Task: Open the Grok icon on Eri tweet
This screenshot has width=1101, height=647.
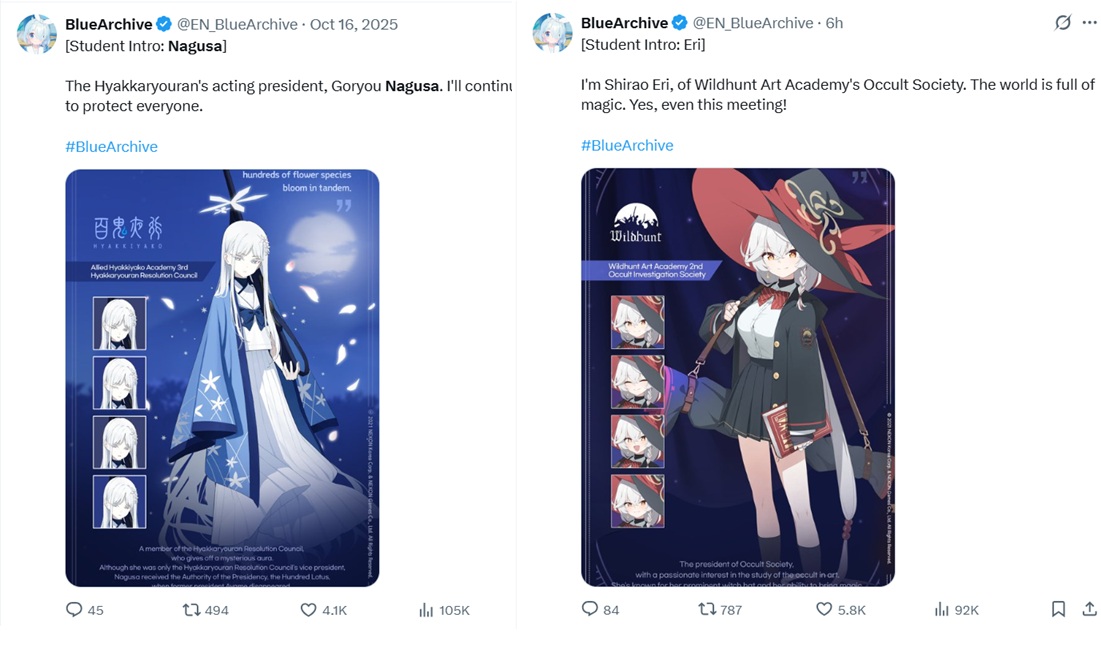Action: point(1062,22)
